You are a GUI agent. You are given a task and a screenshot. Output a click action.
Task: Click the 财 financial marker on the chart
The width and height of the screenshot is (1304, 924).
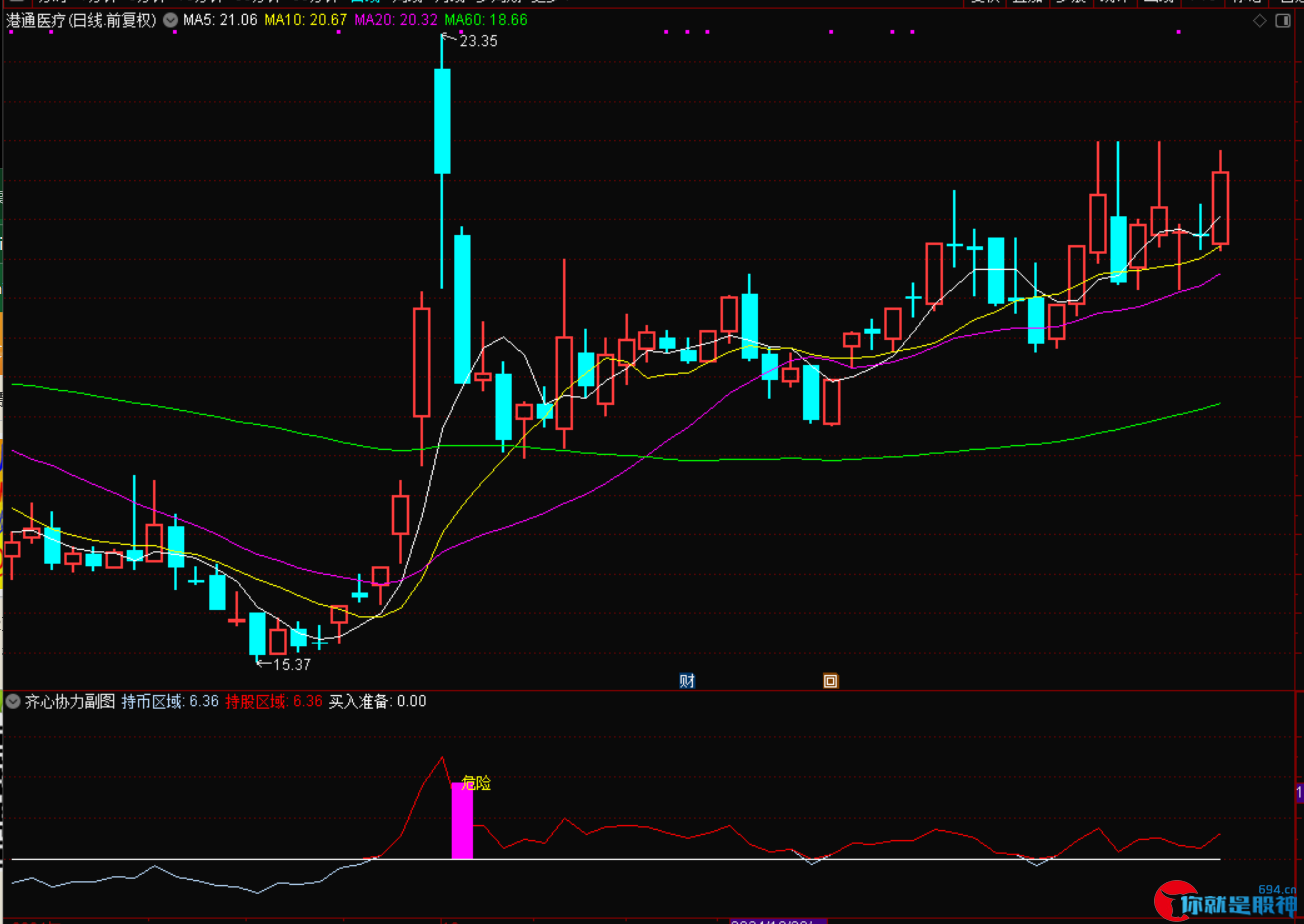[687, 681]
